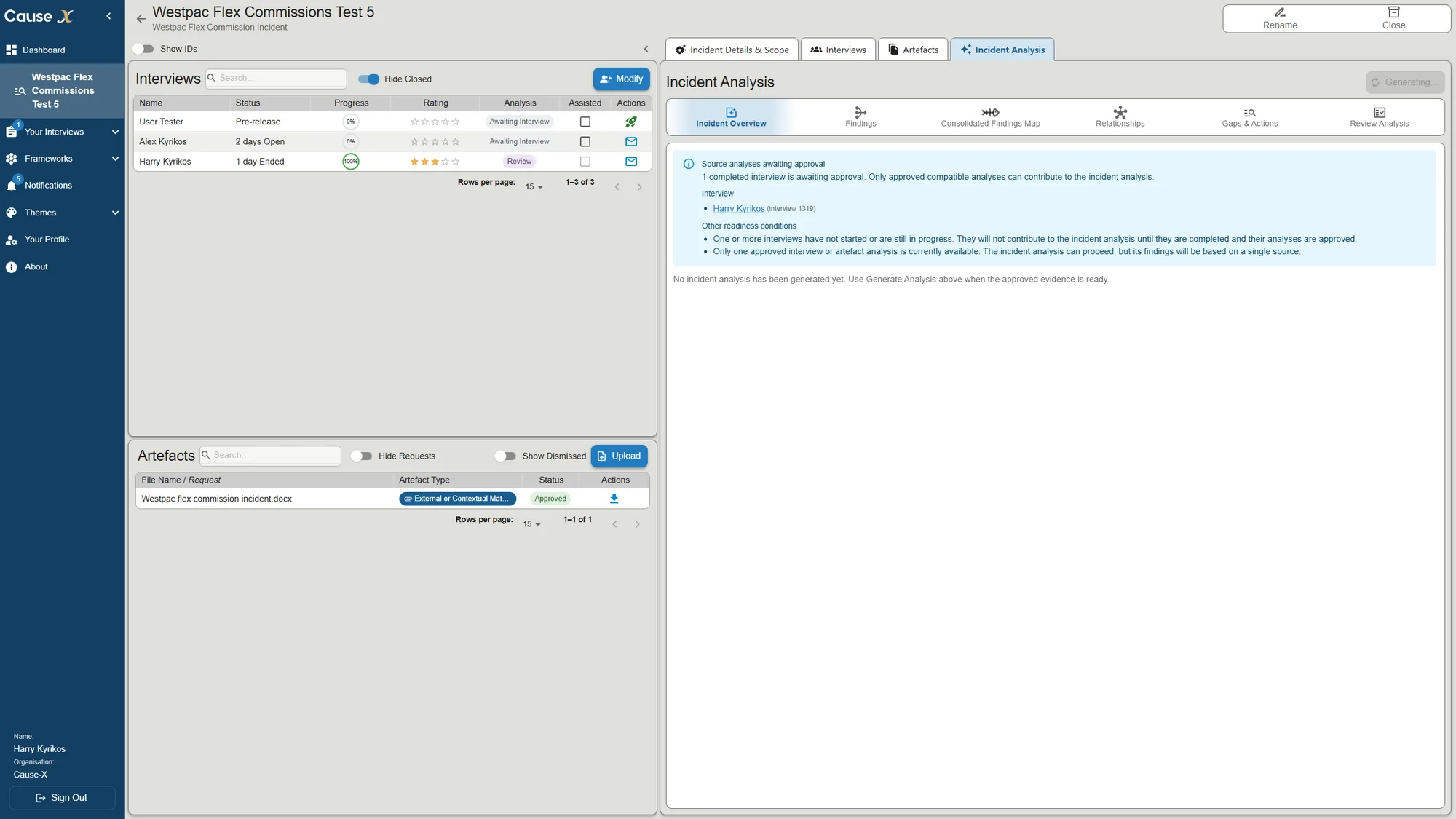Click the Rename pencil icon
The height and width of the screenshot is (819, 1456).
(x=1280, y=12)
